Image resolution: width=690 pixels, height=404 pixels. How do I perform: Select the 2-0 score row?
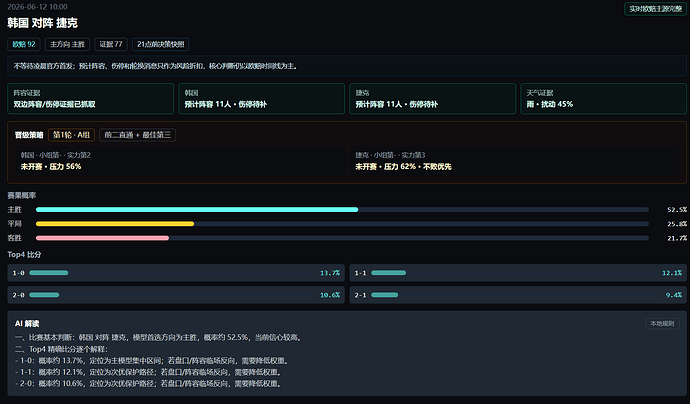click(176, 295)
